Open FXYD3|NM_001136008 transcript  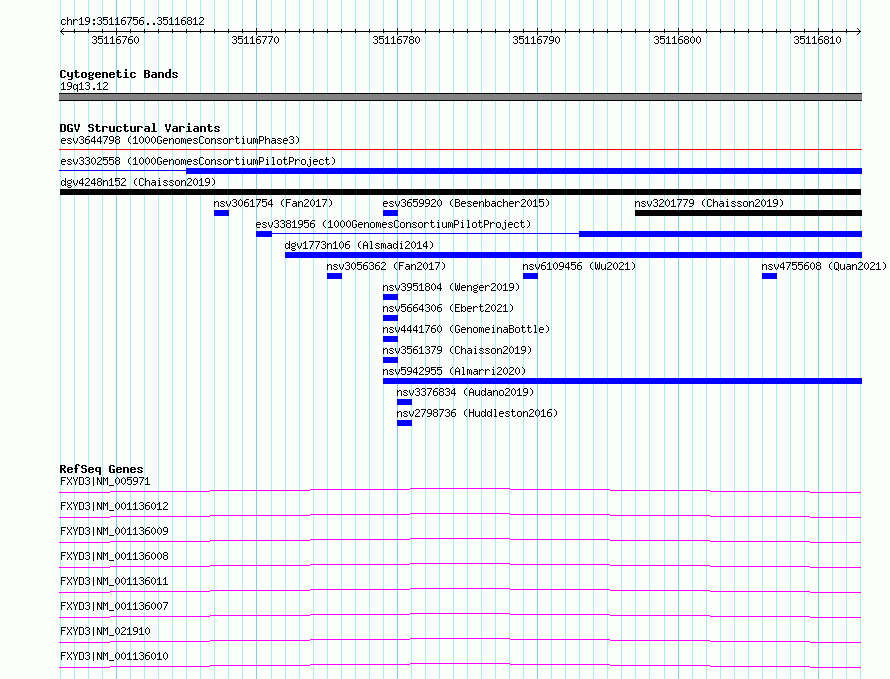pos(114,556)
